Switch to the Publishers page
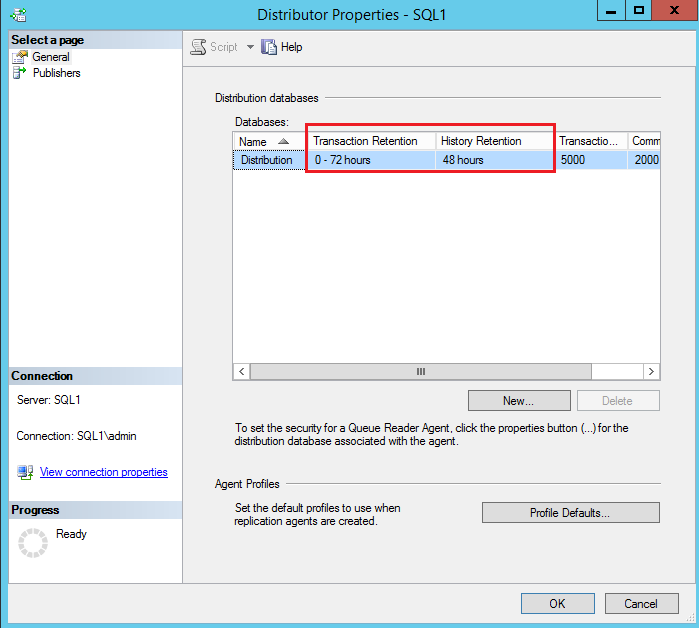This screenshot has width=699, height=628. point(57,73)
